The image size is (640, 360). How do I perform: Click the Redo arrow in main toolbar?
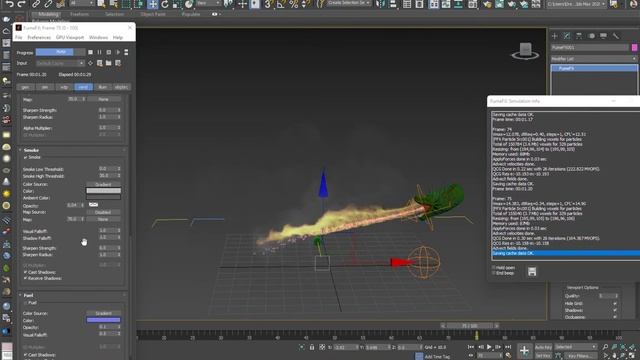pyautogui.click(x=21, y=4)
